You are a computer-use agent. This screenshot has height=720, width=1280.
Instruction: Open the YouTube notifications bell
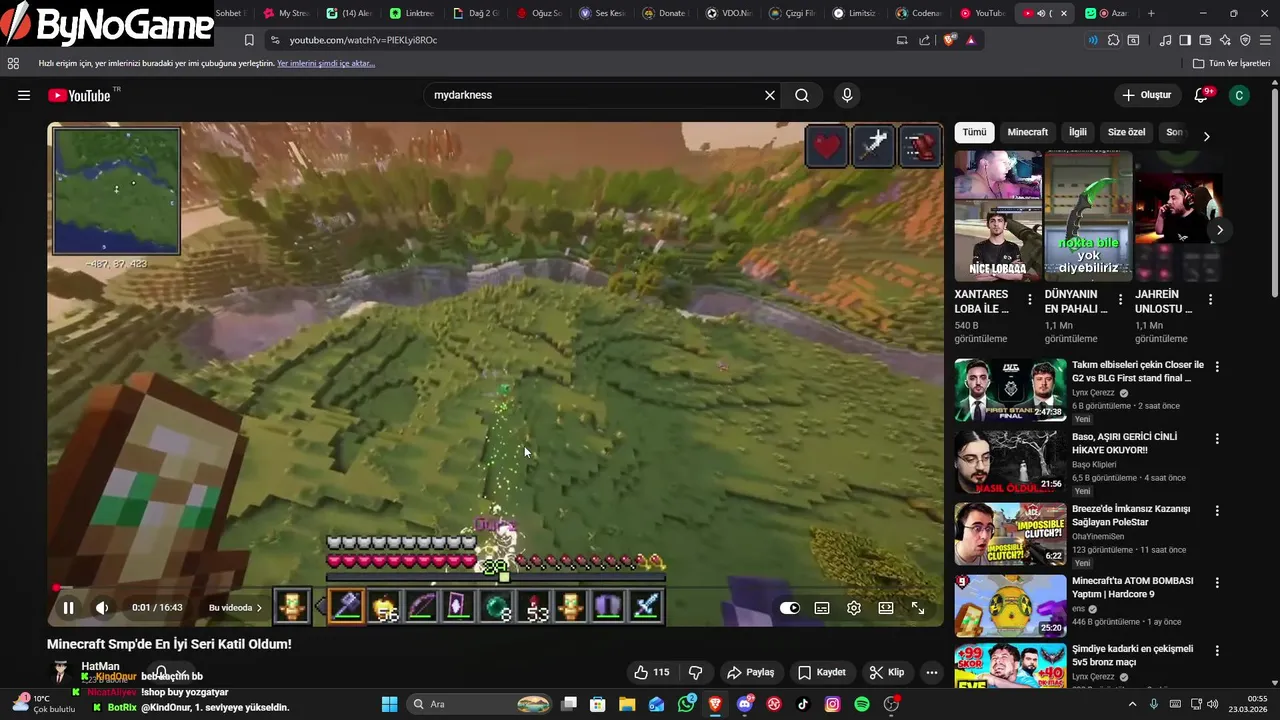click(x=1202, y=95)
